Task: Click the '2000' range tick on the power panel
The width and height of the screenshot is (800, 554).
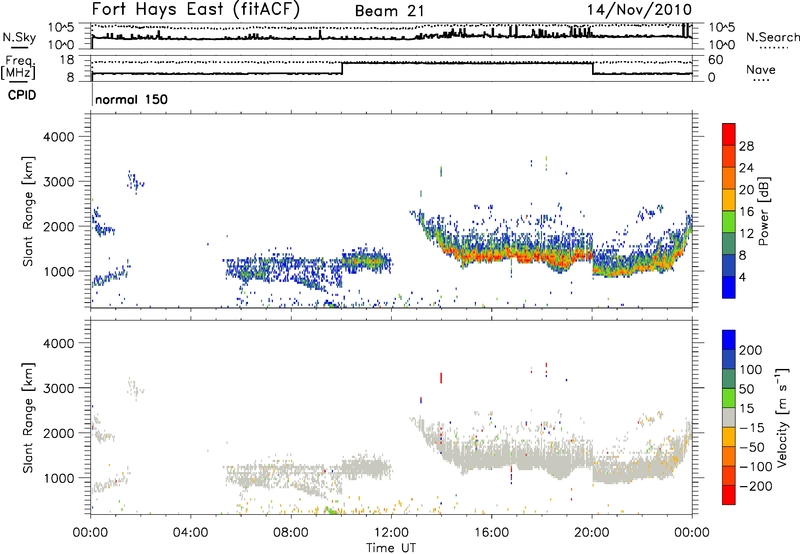Action: 59,226
